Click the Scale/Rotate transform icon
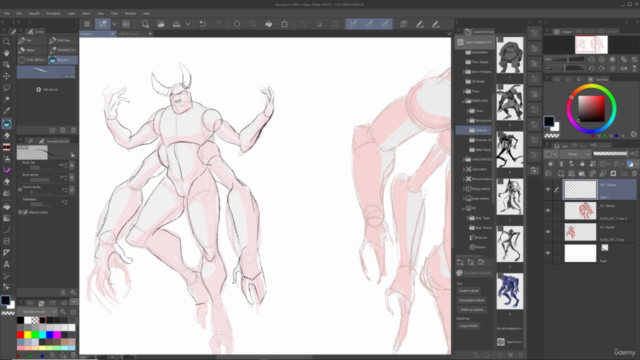 pyautogui.click(x=284, y=24)
